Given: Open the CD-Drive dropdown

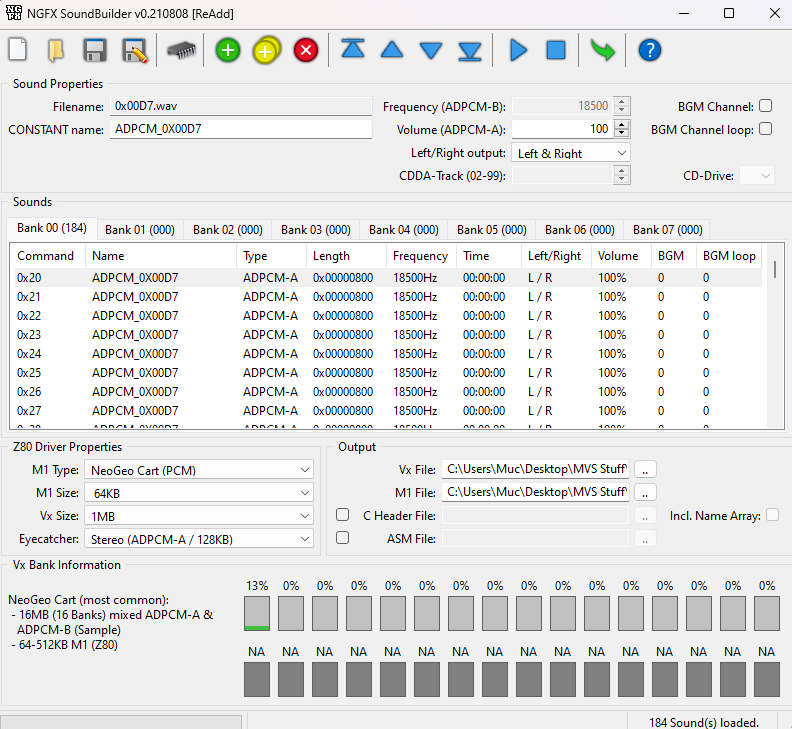Looking at the screenshot, I should [x=756, y=176].
